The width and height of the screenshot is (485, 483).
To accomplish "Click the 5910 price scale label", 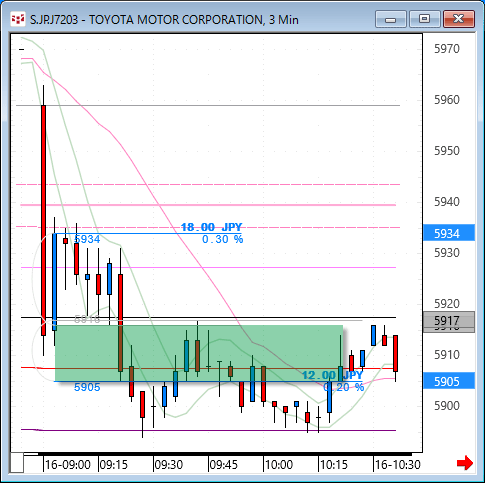I will tap(447, 355).
